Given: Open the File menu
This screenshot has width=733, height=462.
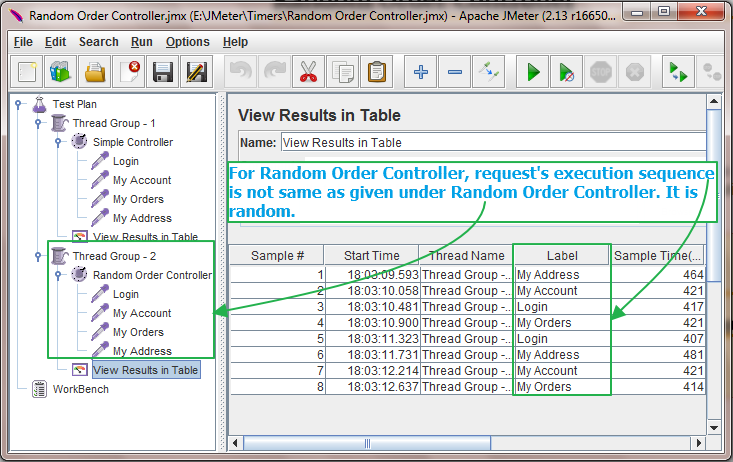Looking at the screenshot, I should point(23,42).
